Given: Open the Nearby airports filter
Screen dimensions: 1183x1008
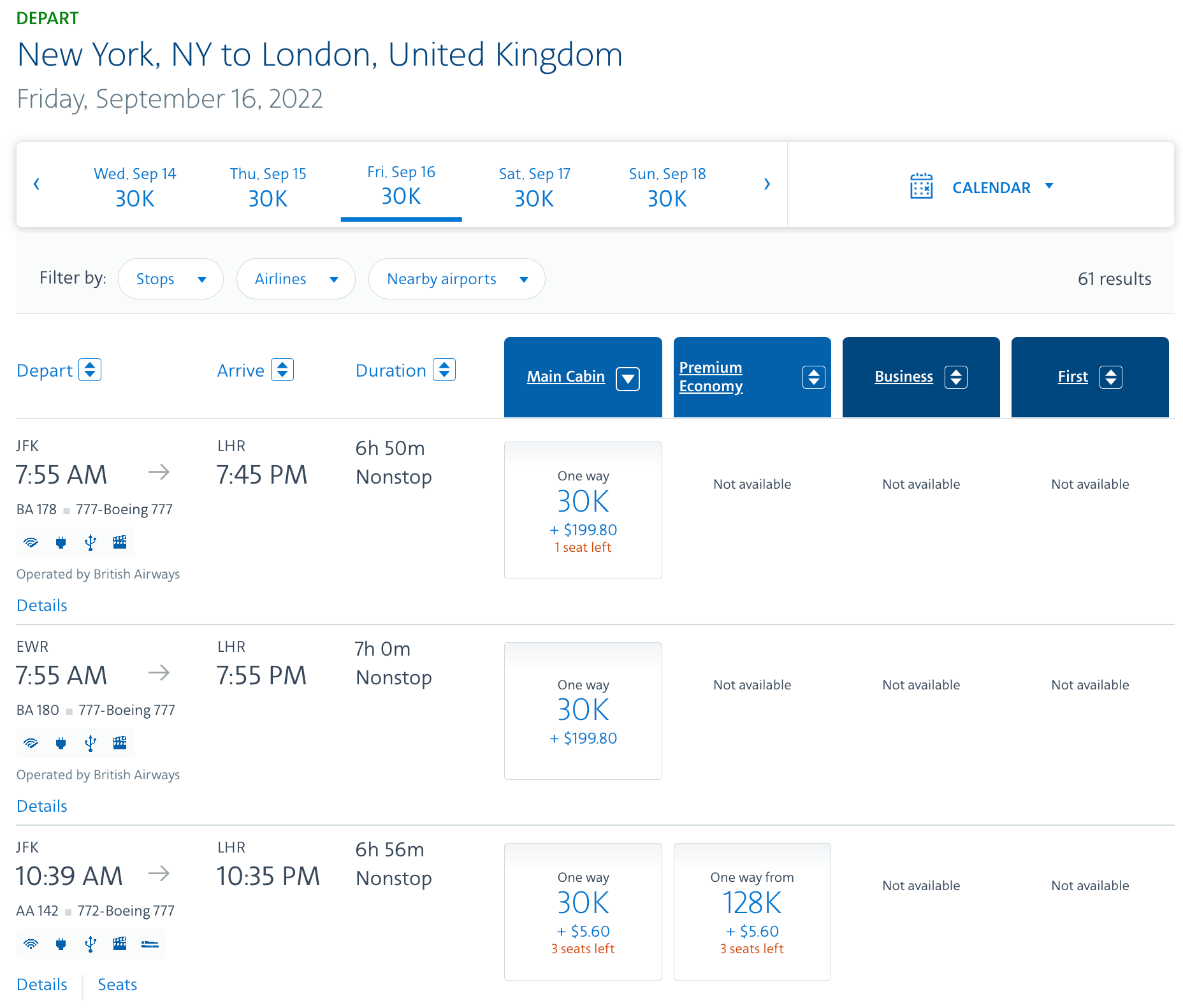Looking at the screenshot, I should (x=456, y=278).
